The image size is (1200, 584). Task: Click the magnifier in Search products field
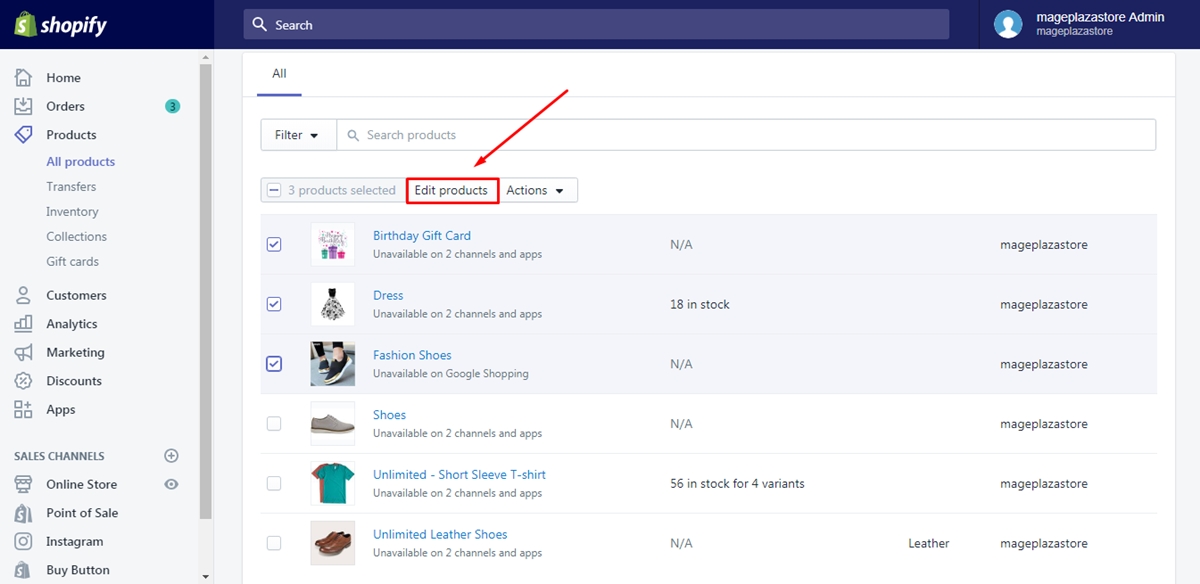point(353,135)
